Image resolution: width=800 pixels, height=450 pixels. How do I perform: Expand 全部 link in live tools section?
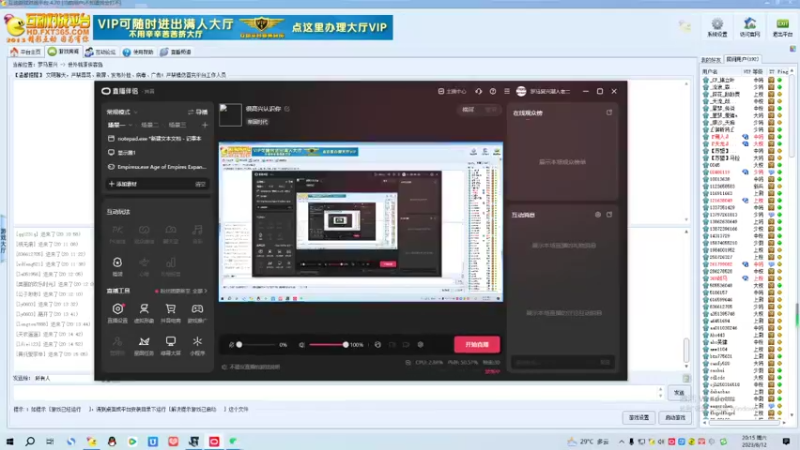pyautogui.click(x=201, y=291)
